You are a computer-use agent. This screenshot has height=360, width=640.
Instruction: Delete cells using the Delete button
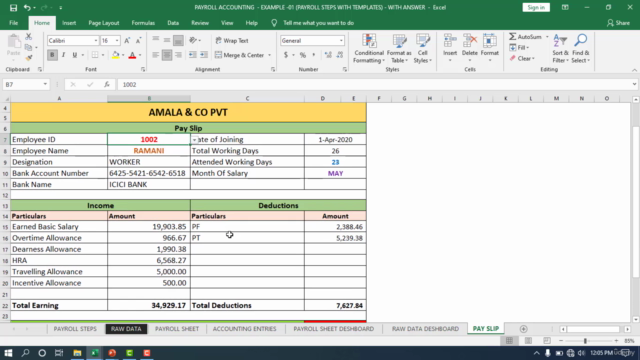coord(470,49)
